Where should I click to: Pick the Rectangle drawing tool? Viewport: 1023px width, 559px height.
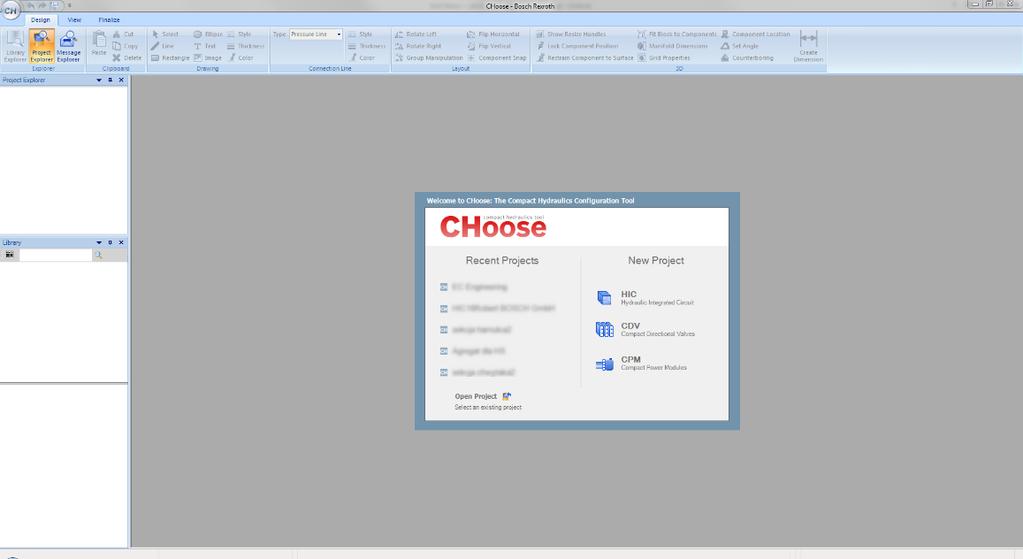(x=170, y=58)
